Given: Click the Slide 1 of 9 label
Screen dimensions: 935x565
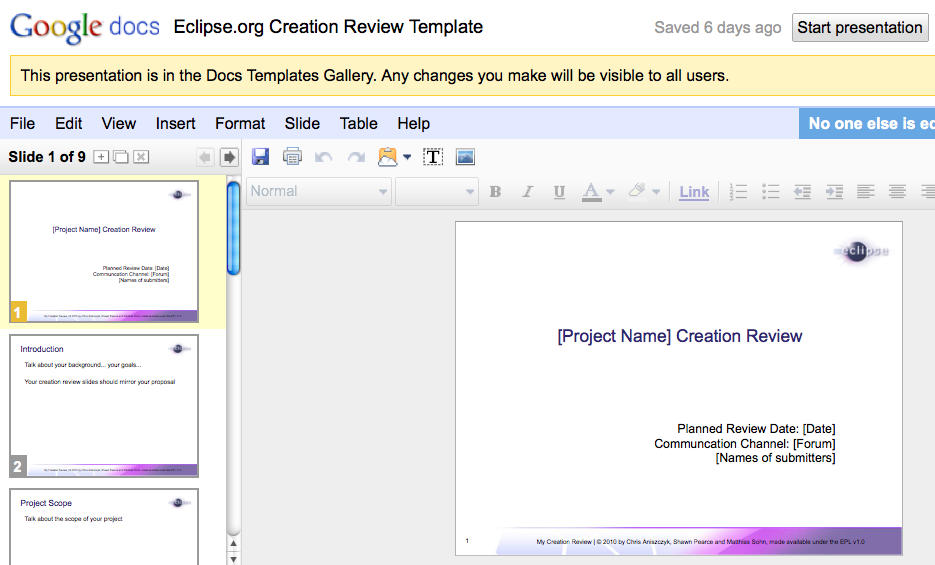Looking at the screenshot, I should 47,157.
